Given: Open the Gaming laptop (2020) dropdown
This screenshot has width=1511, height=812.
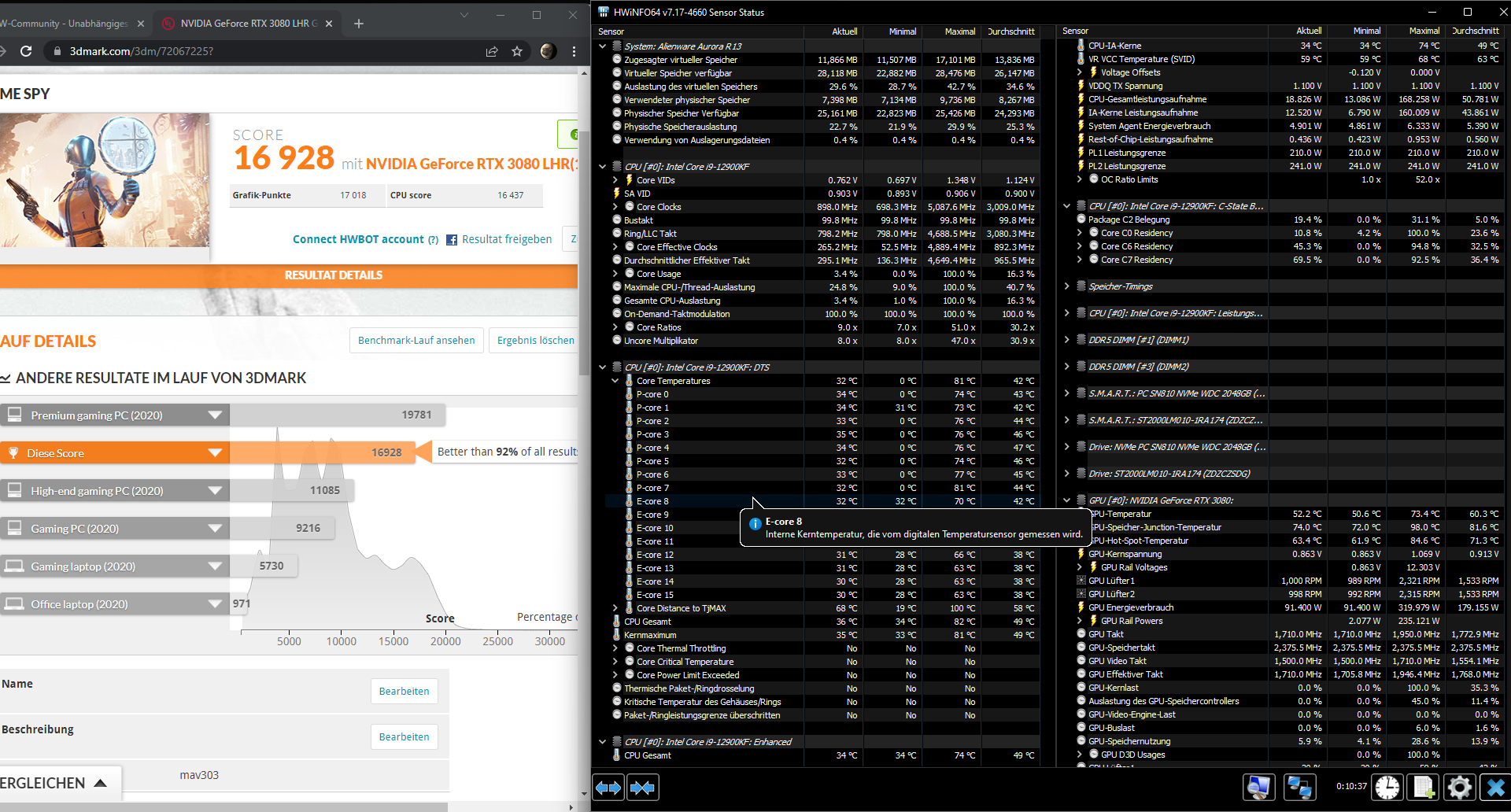Looking at the screenshot, I should coord(215,567).
